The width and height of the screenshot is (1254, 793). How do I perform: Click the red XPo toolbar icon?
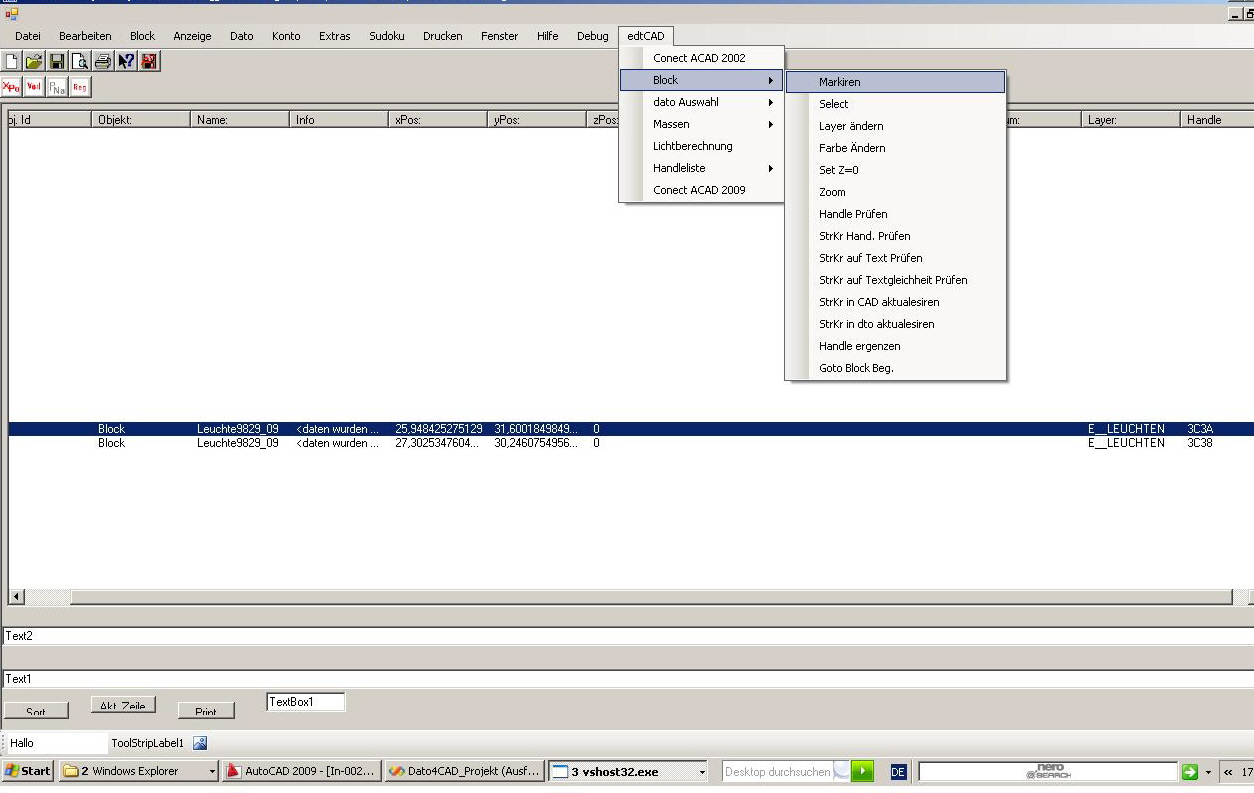tap(12, 87)
